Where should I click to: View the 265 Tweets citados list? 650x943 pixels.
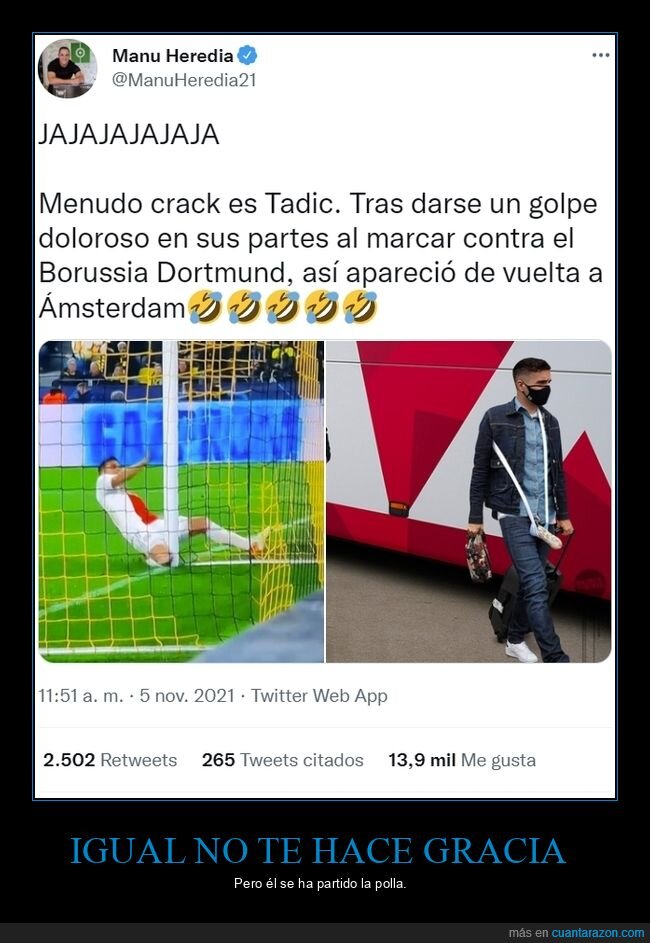pyautogui.click(x=283, y=760)
